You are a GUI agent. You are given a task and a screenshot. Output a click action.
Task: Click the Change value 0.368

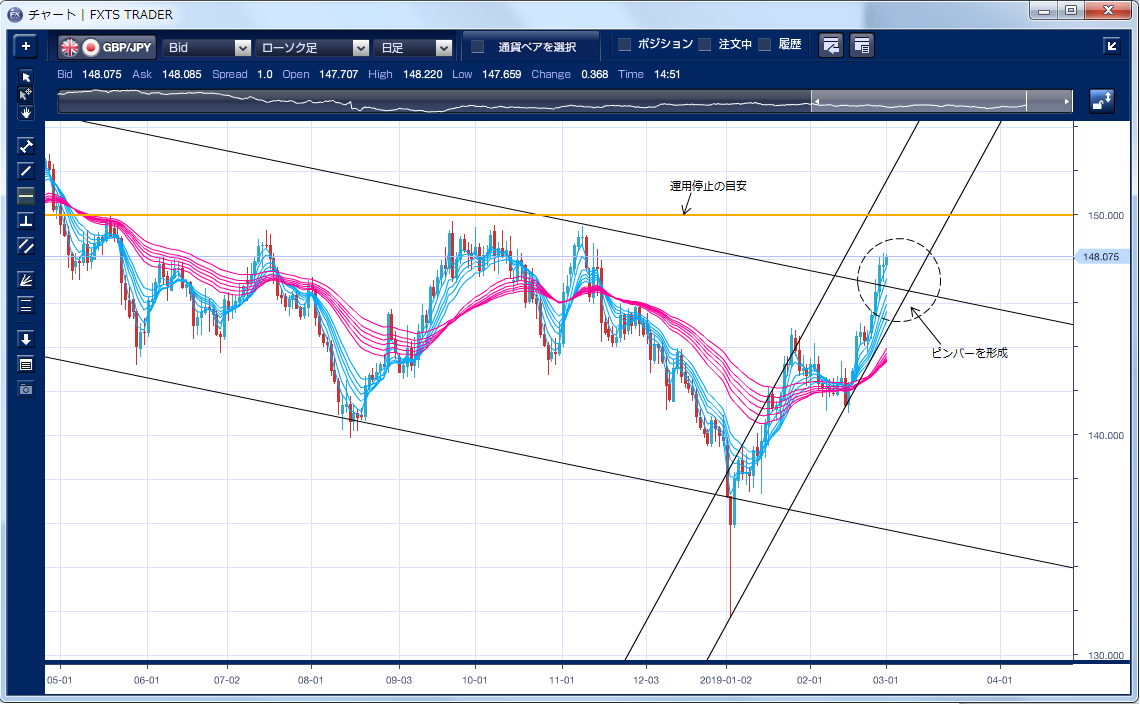point(595,74)
